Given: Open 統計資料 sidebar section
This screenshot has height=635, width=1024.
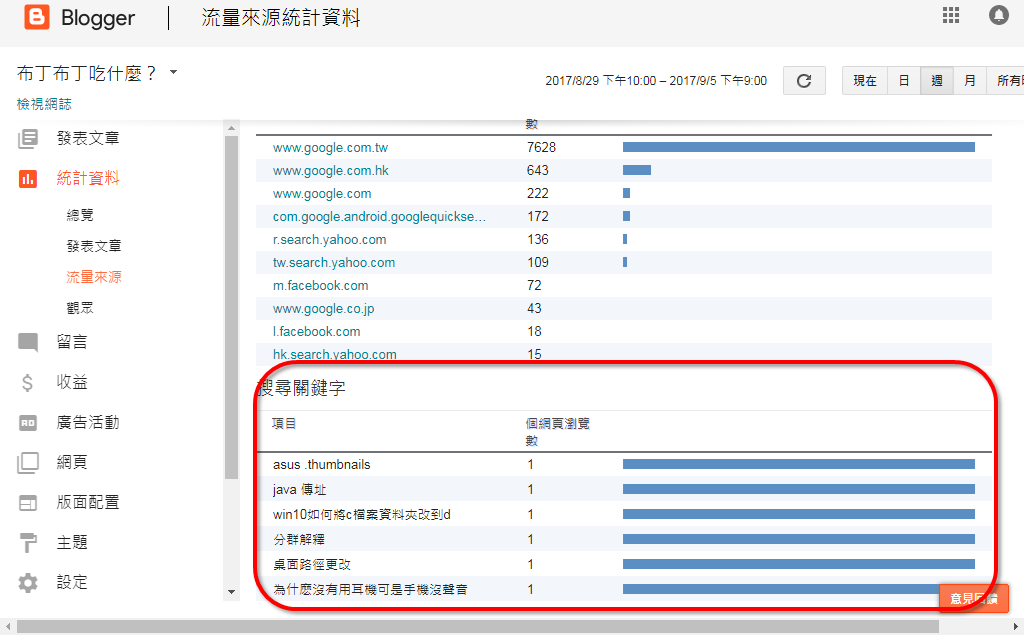Looking at the screenshot, I should tap(88, 178).
